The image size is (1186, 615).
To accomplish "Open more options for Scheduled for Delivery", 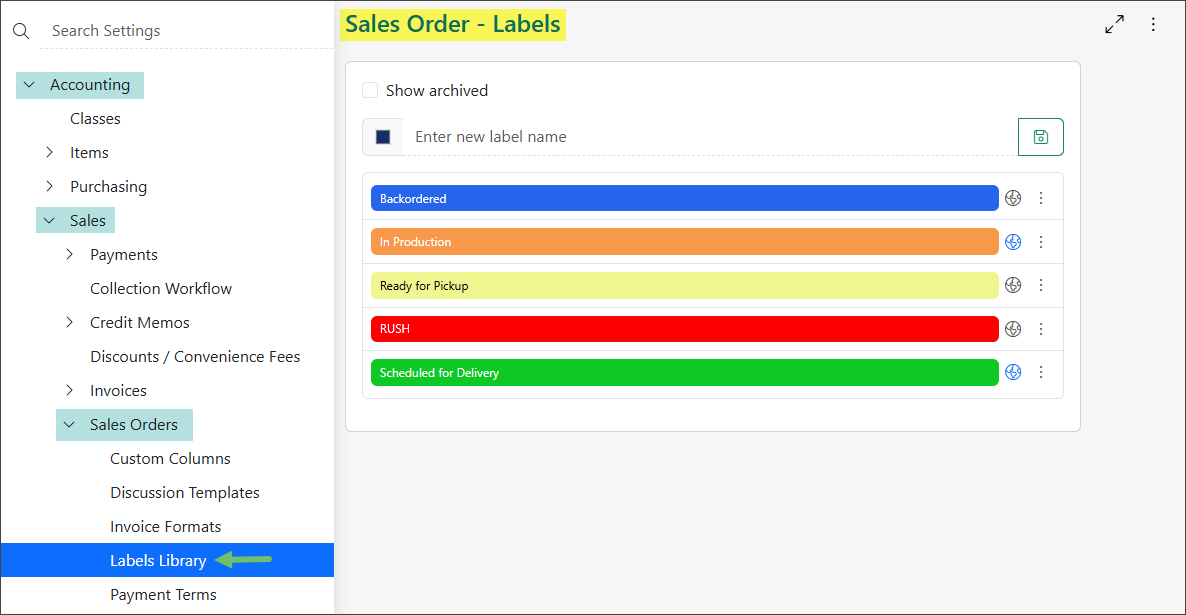I will 1042,372.
